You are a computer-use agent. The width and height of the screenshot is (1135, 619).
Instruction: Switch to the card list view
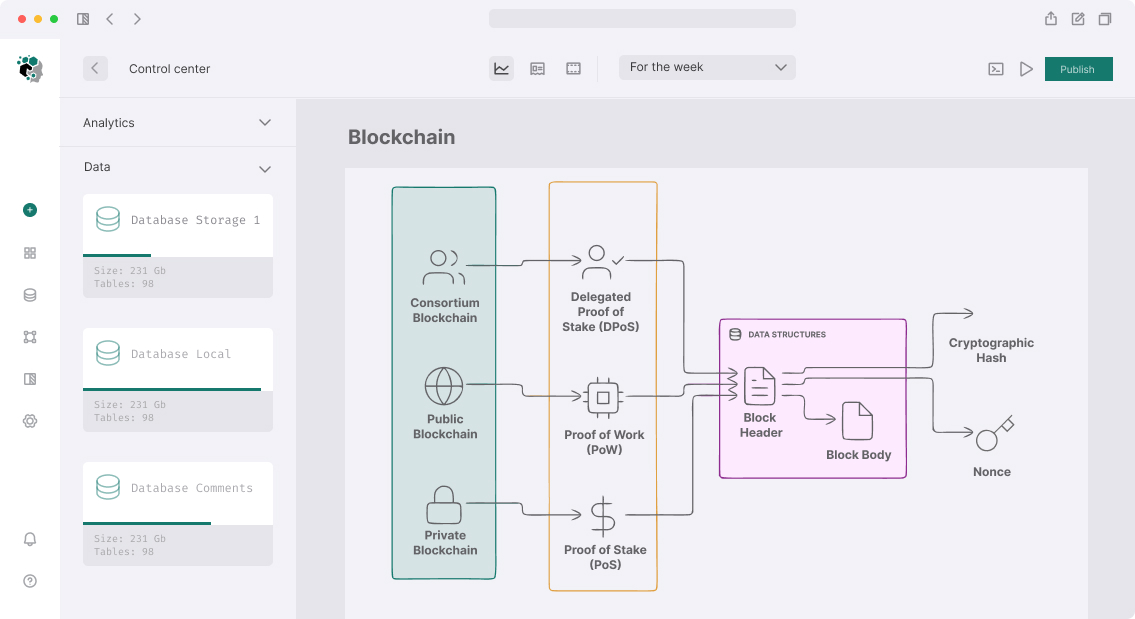point(537,69)
